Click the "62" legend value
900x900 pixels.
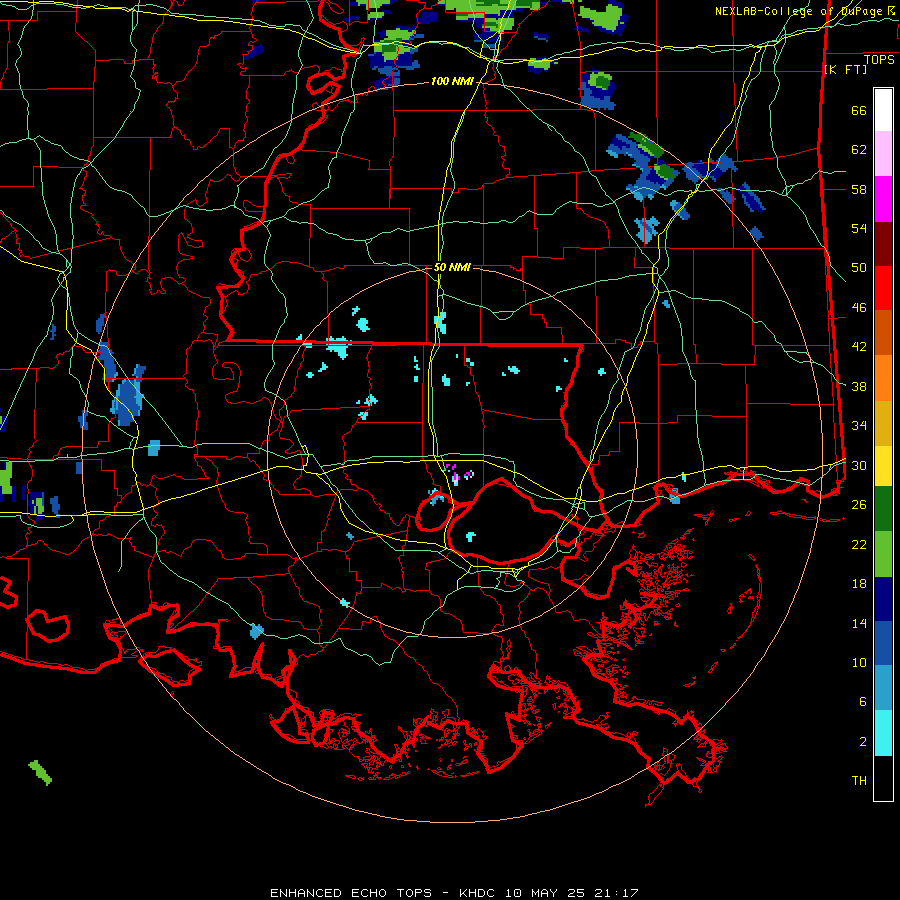click(x=859, y=150)
